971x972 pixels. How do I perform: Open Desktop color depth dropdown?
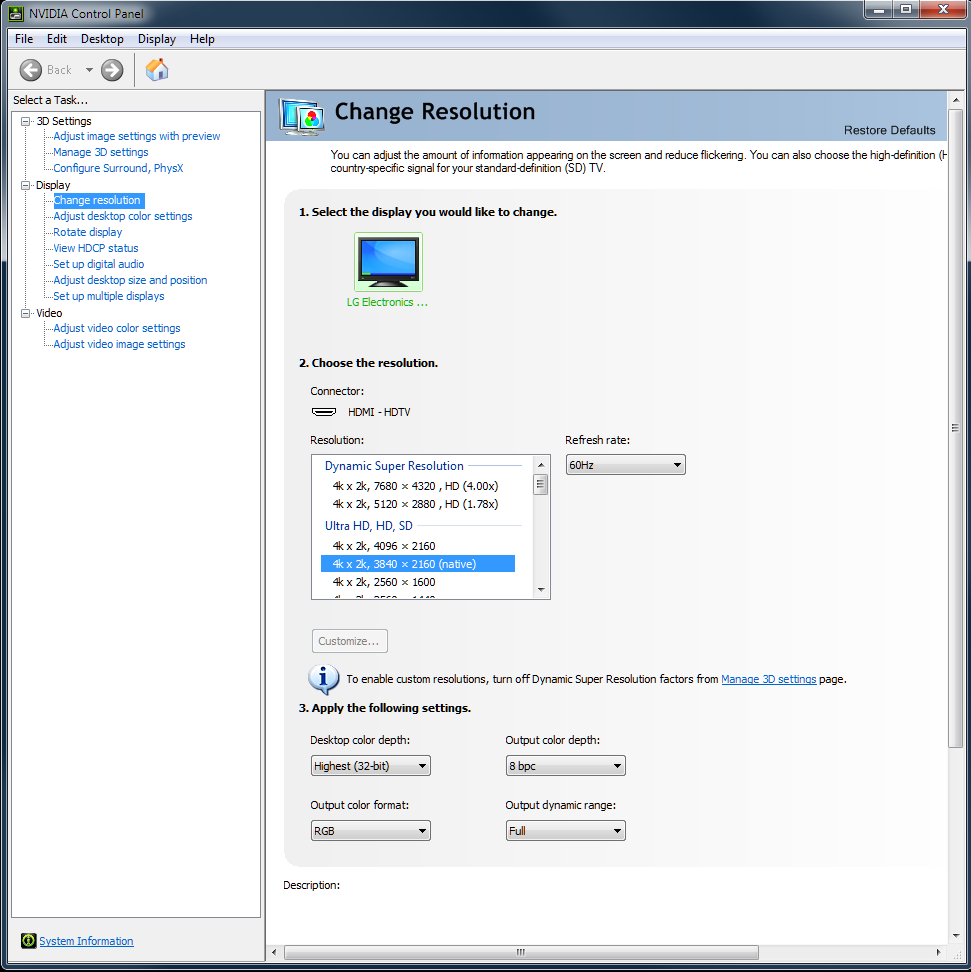[370, 766]
